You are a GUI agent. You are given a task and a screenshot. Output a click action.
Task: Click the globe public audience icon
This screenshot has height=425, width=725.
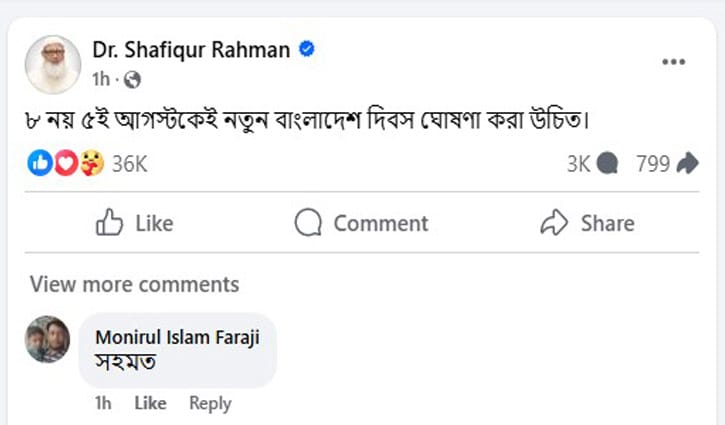pyautogui.click(x=132, y=78)
